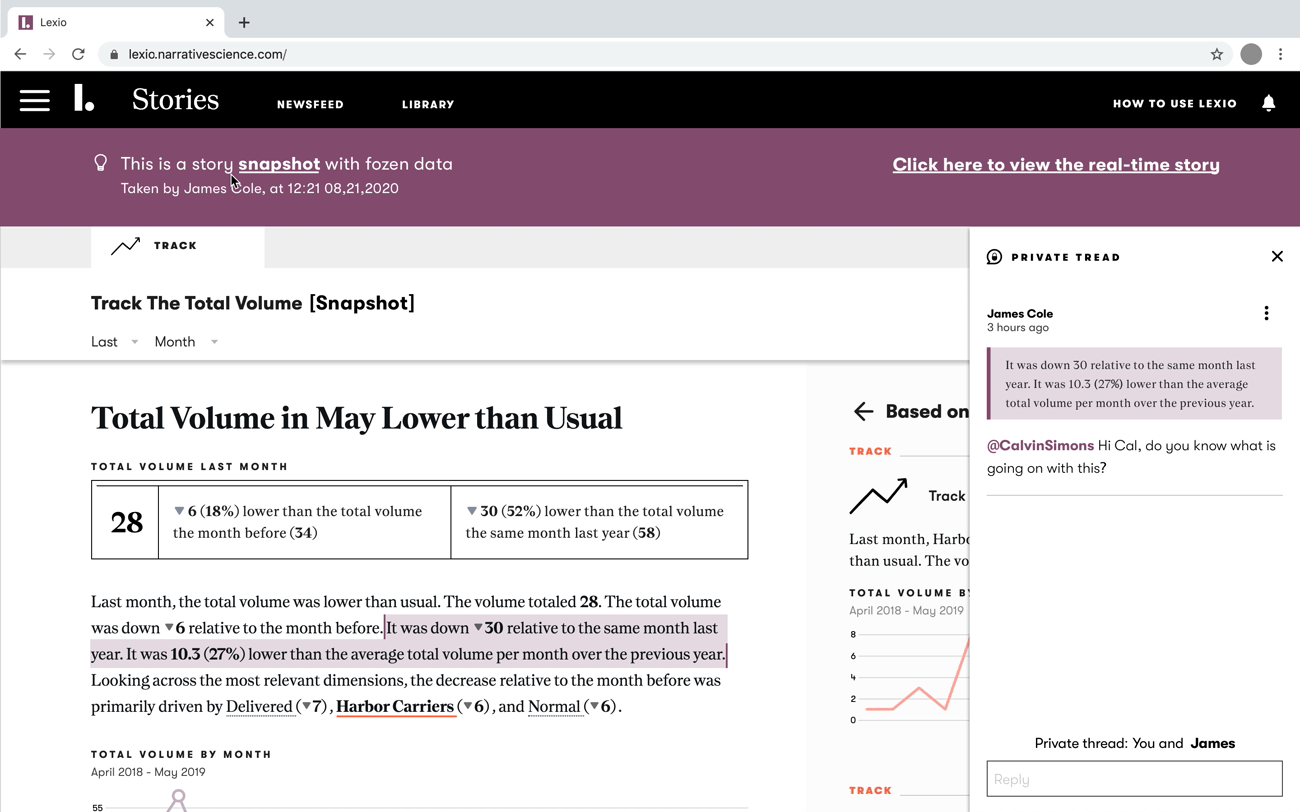Close the private thread panel
This screenshot has height=812, width=1300.
(x=1277, y=257)
